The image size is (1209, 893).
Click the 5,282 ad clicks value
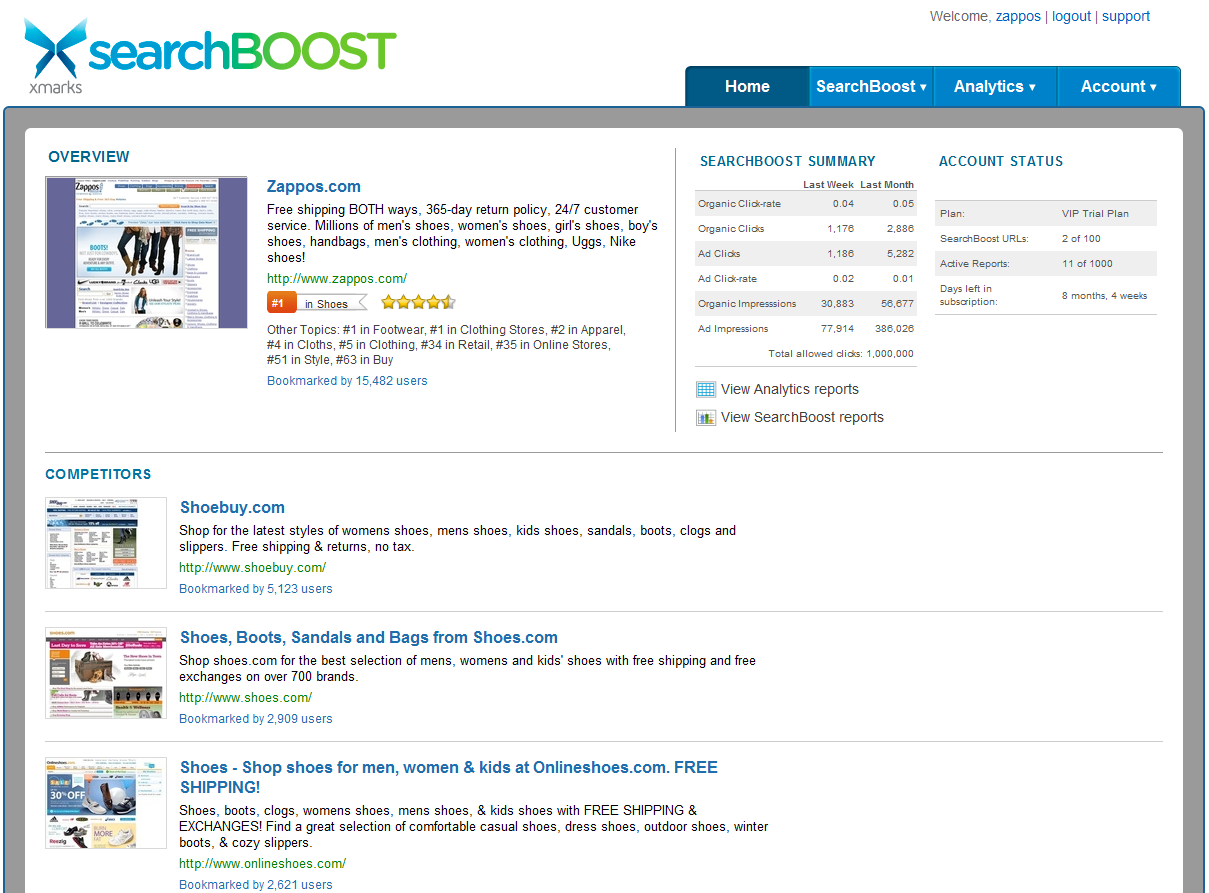tap(900, 254)
